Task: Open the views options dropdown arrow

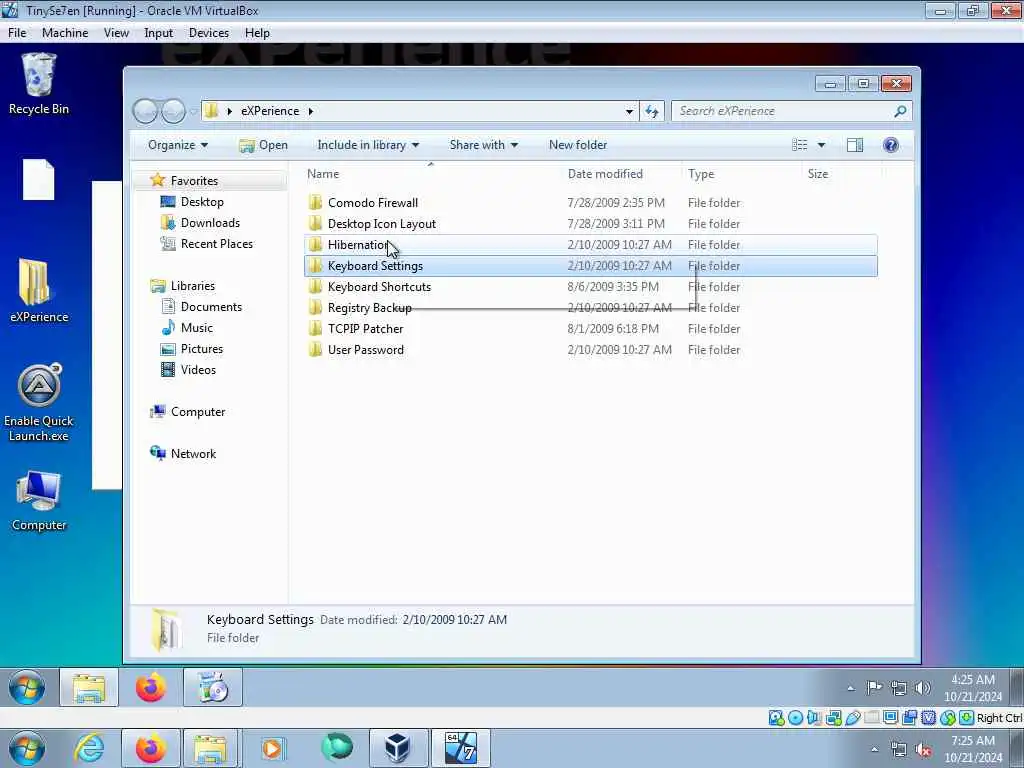Action: tap(822, 145)
